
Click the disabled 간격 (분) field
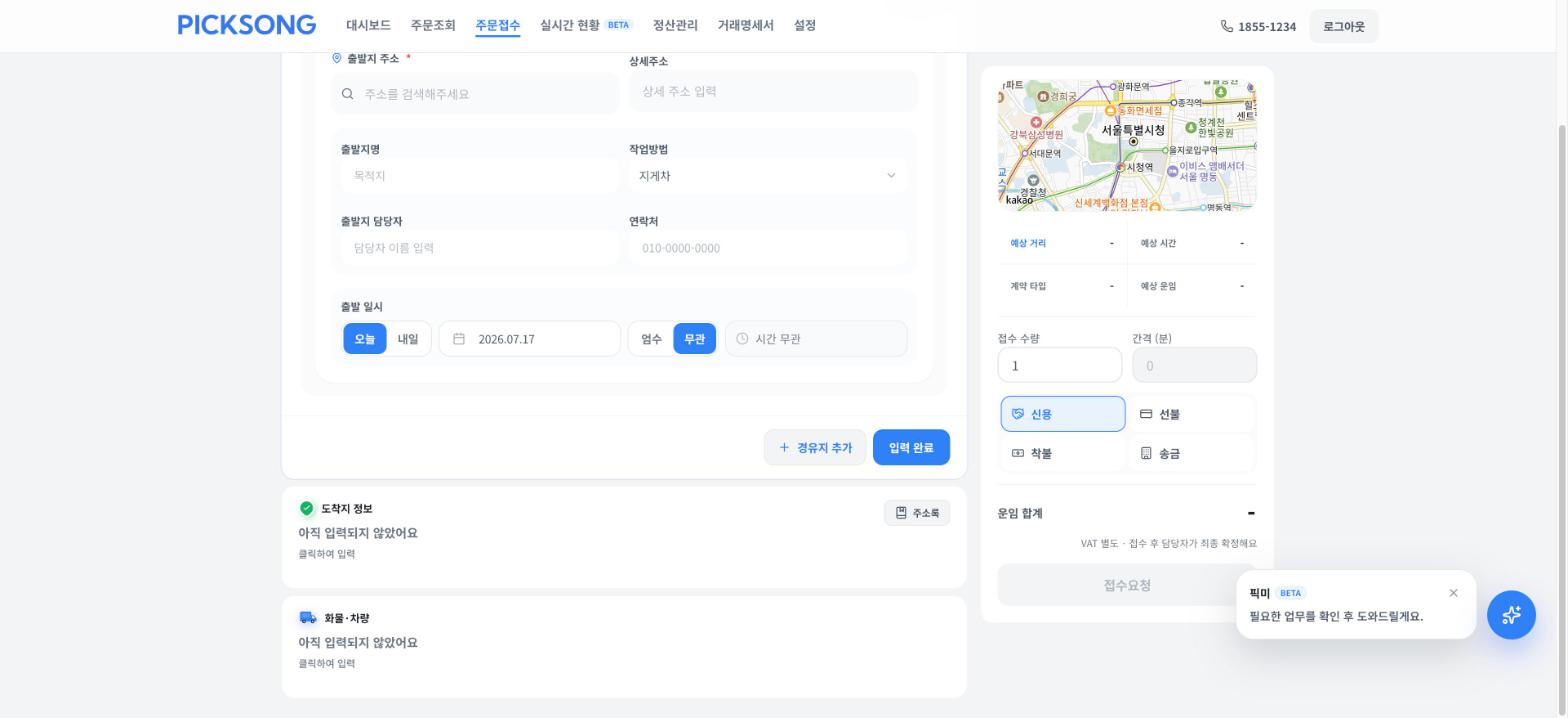click(x=1194, y=365)
